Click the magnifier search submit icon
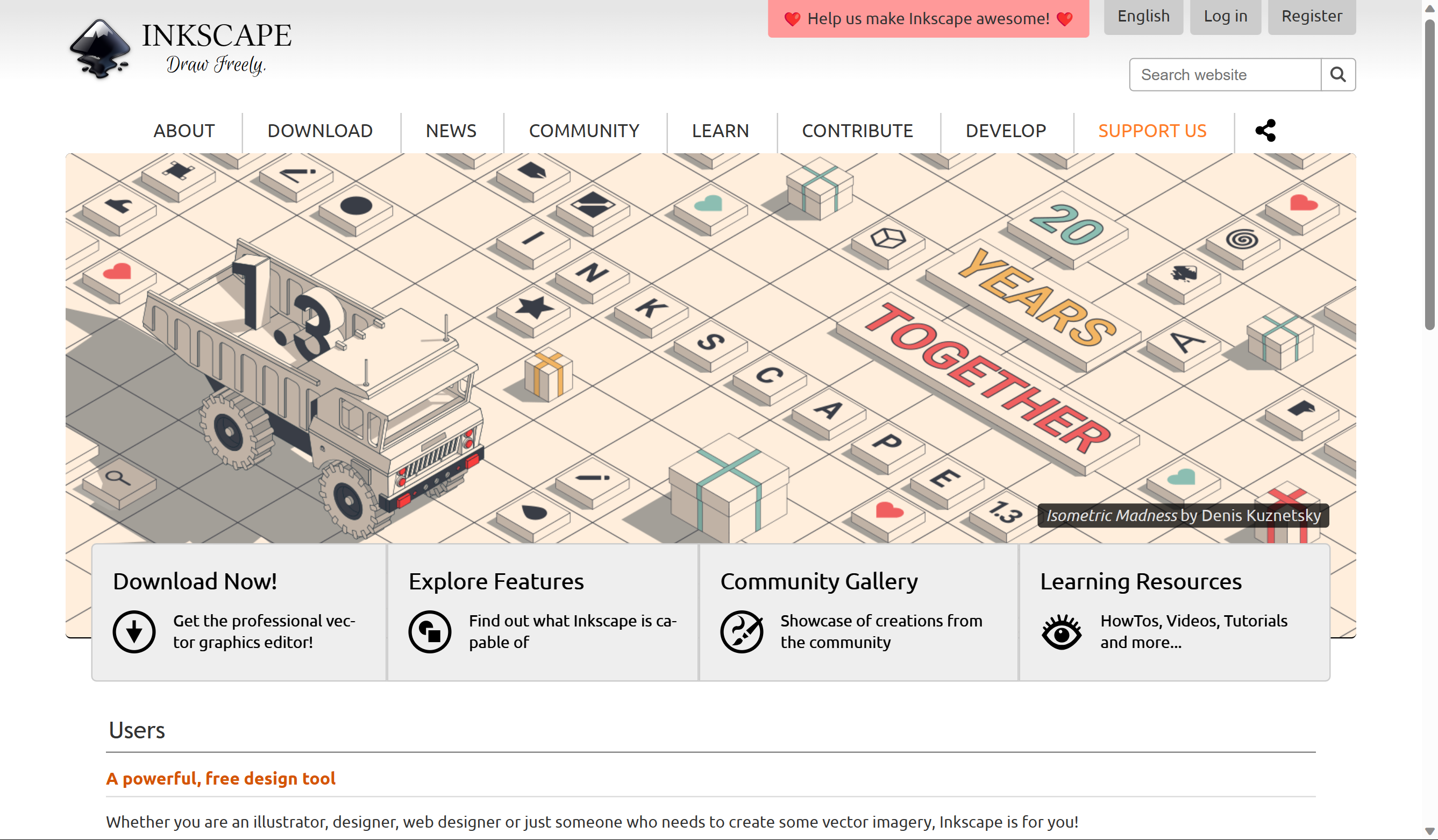 (x=1337, y=74)
